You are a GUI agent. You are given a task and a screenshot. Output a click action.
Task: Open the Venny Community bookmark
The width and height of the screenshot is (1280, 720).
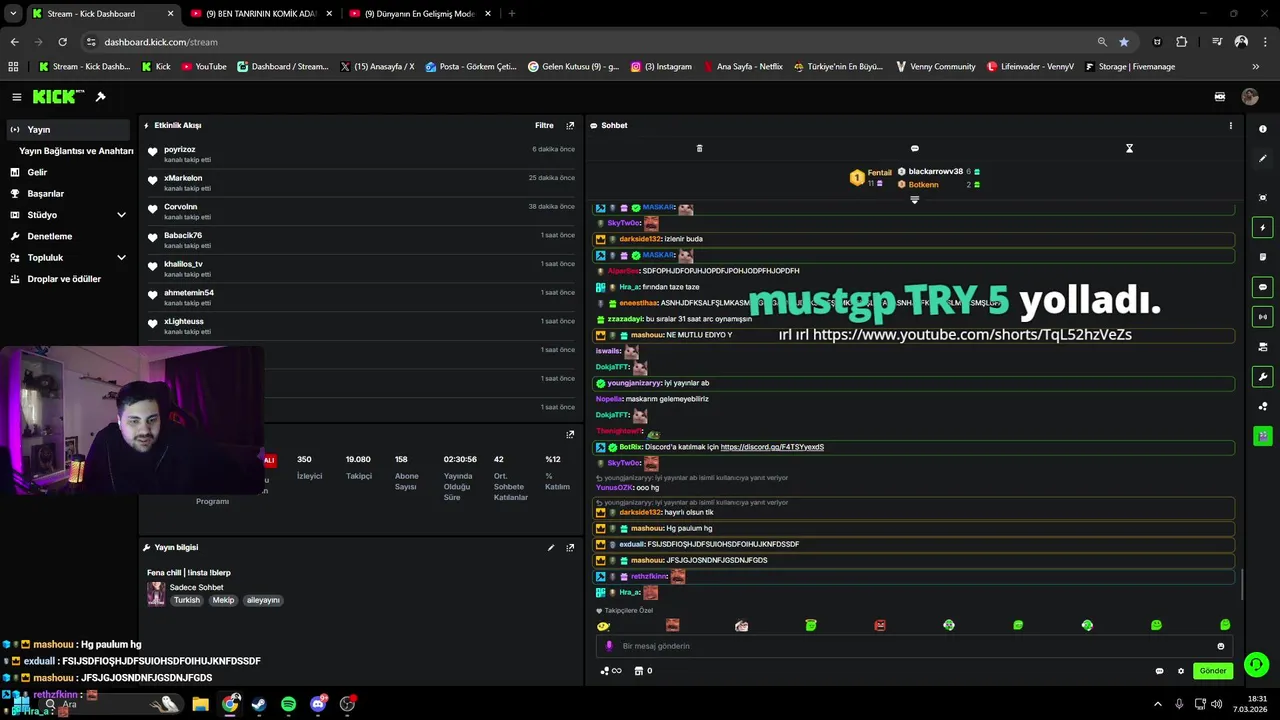click(x=935, y=67)
